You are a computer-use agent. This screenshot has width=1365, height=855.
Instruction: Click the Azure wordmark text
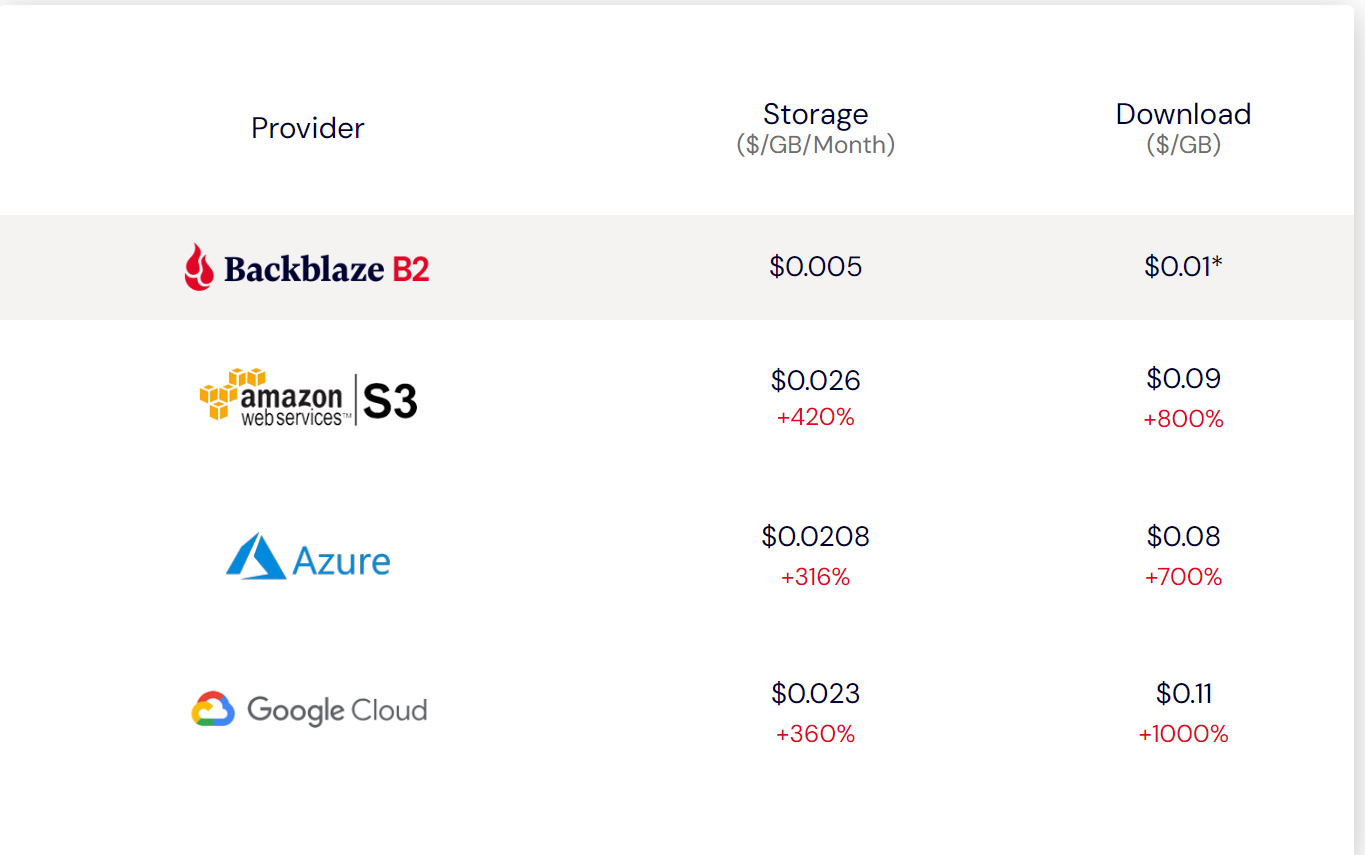(x=341, y=561)
